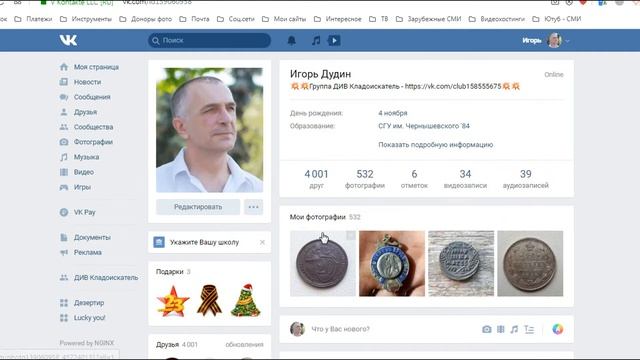The width and height of the screenshot is (640, 360).
Task: Click the St. George ribbon gift
Action: coord(209,300)
